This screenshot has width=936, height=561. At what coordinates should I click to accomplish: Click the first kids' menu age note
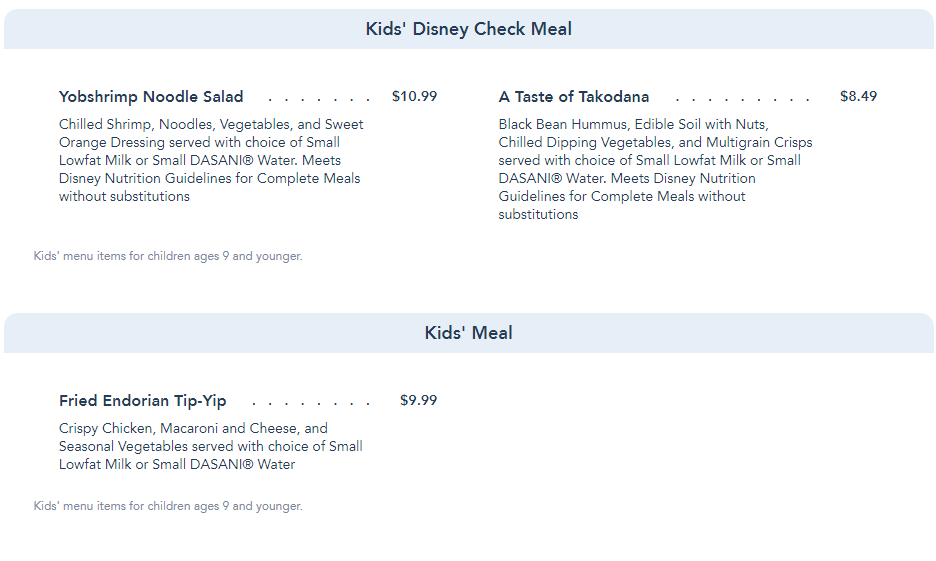(168, 256)
